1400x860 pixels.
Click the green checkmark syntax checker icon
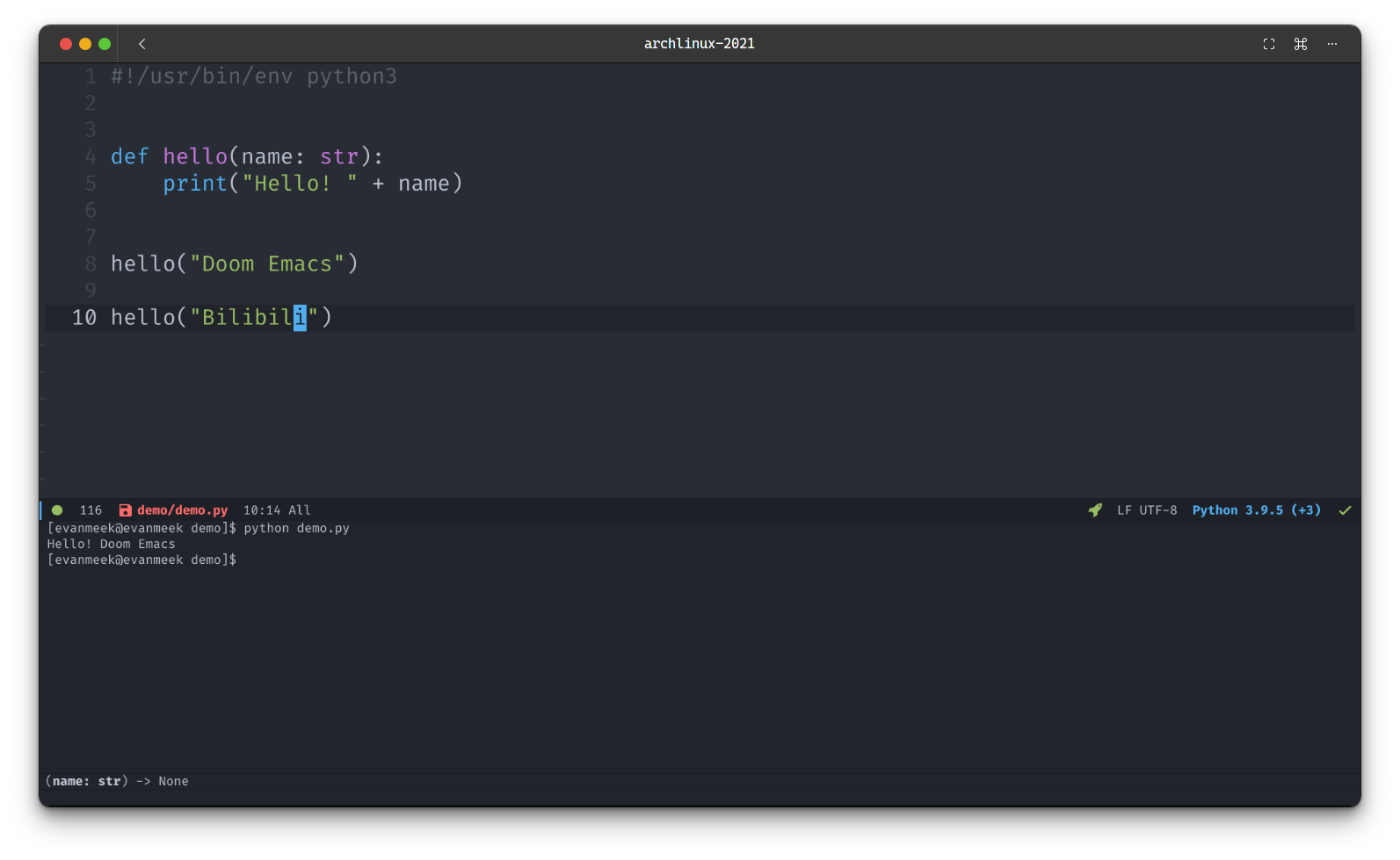coord(1345,510)
